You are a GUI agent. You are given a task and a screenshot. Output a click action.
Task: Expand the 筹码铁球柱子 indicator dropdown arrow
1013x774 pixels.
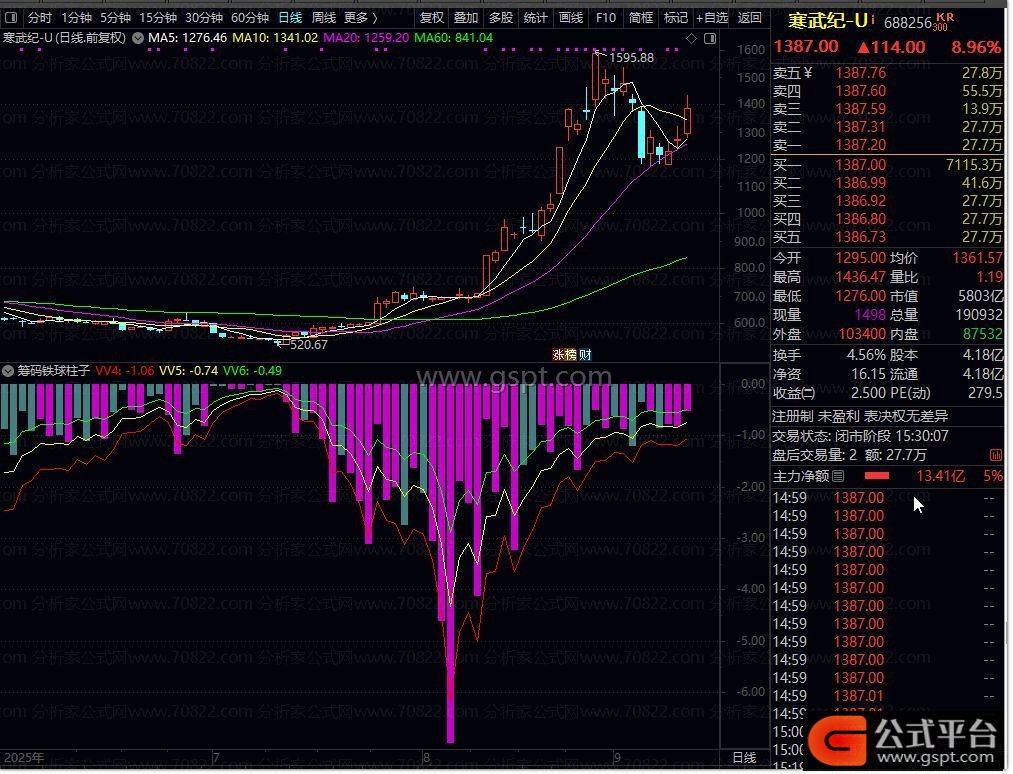(x=8, y=370)
